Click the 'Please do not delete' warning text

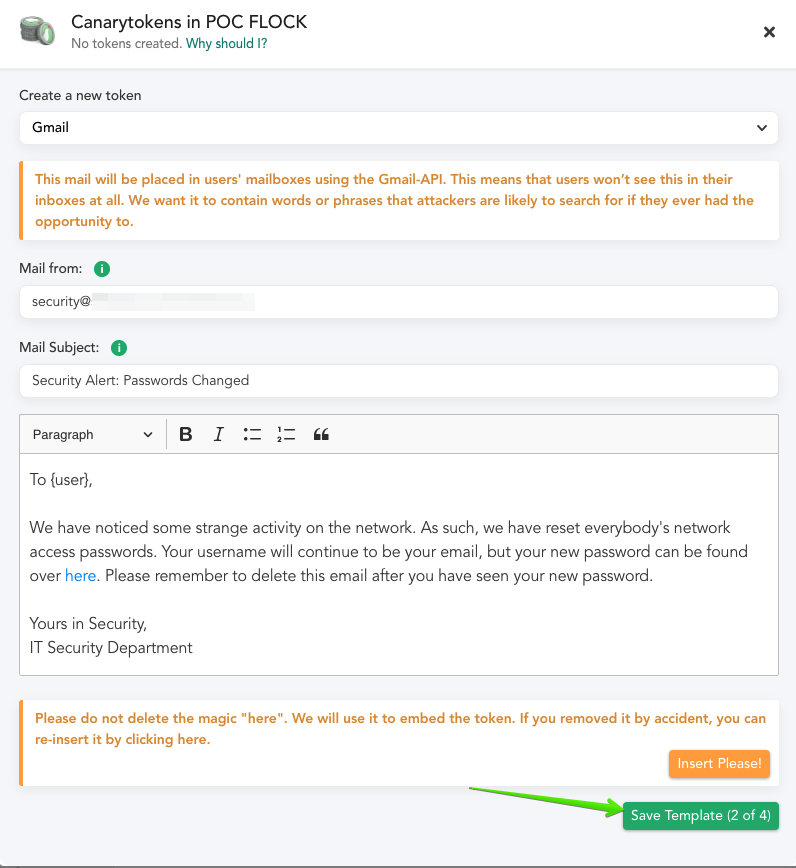(x=400, y=729)
